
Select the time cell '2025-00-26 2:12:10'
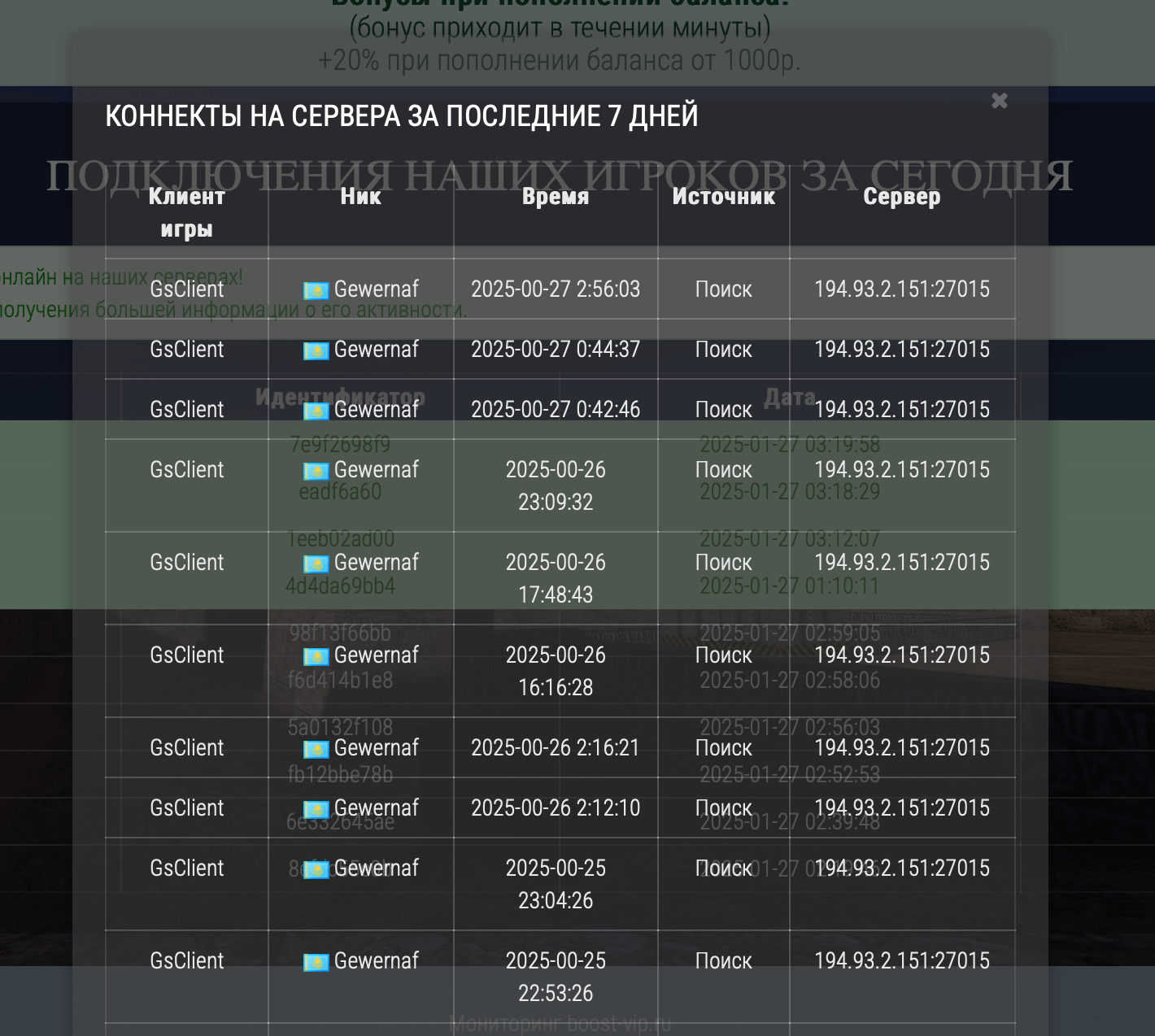click(x=556, y=807)
